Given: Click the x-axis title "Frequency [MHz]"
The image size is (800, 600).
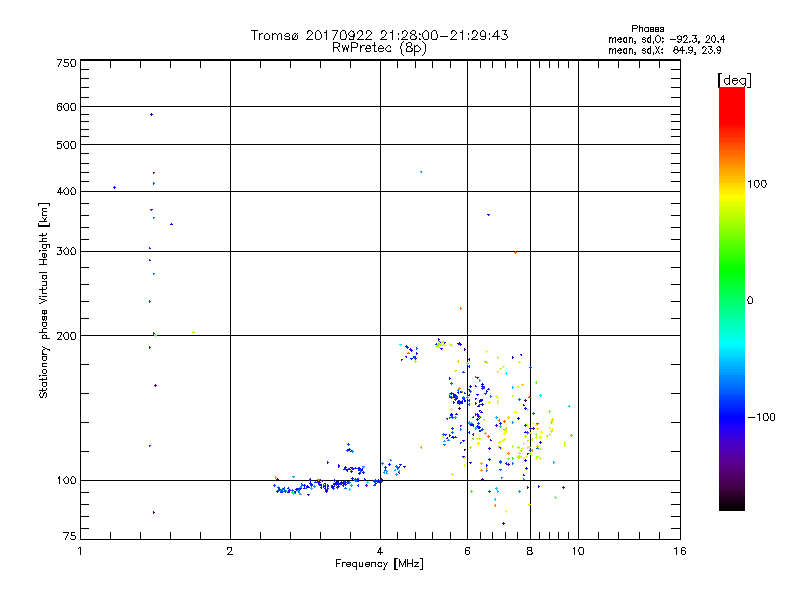Looking at the screenshot, I should (379, 564).
